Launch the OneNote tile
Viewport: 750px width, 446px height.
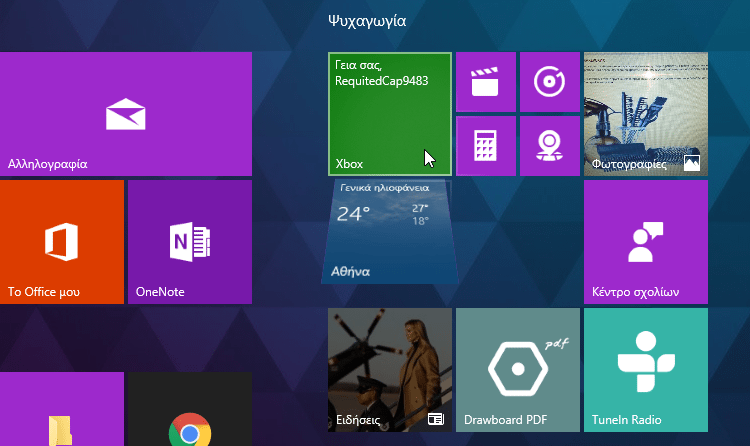click(190, 242)
